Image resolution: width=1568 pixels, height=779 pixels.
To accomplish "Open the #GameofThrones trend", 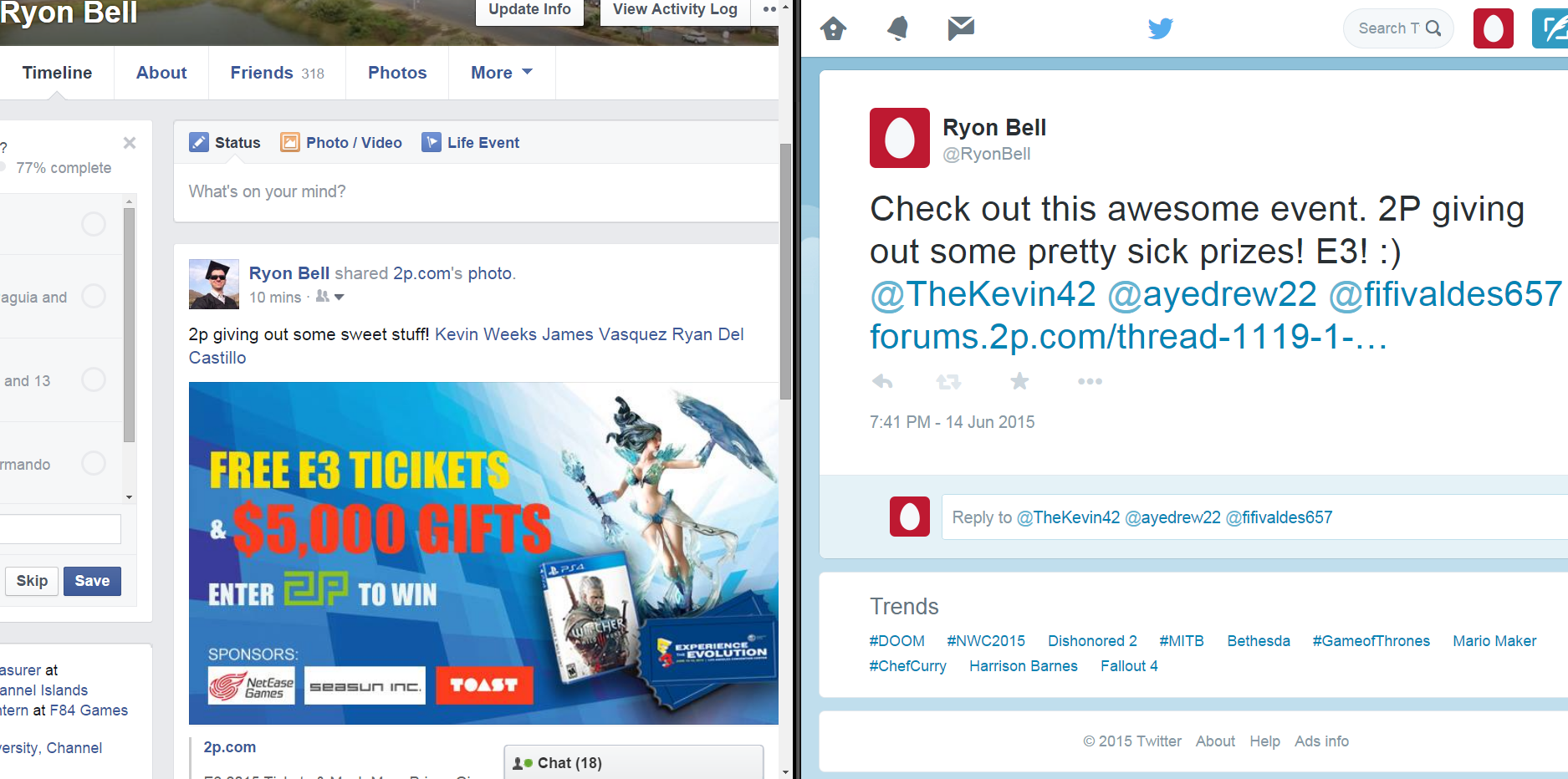I will pyautogui.click(x=1371, y=641).
